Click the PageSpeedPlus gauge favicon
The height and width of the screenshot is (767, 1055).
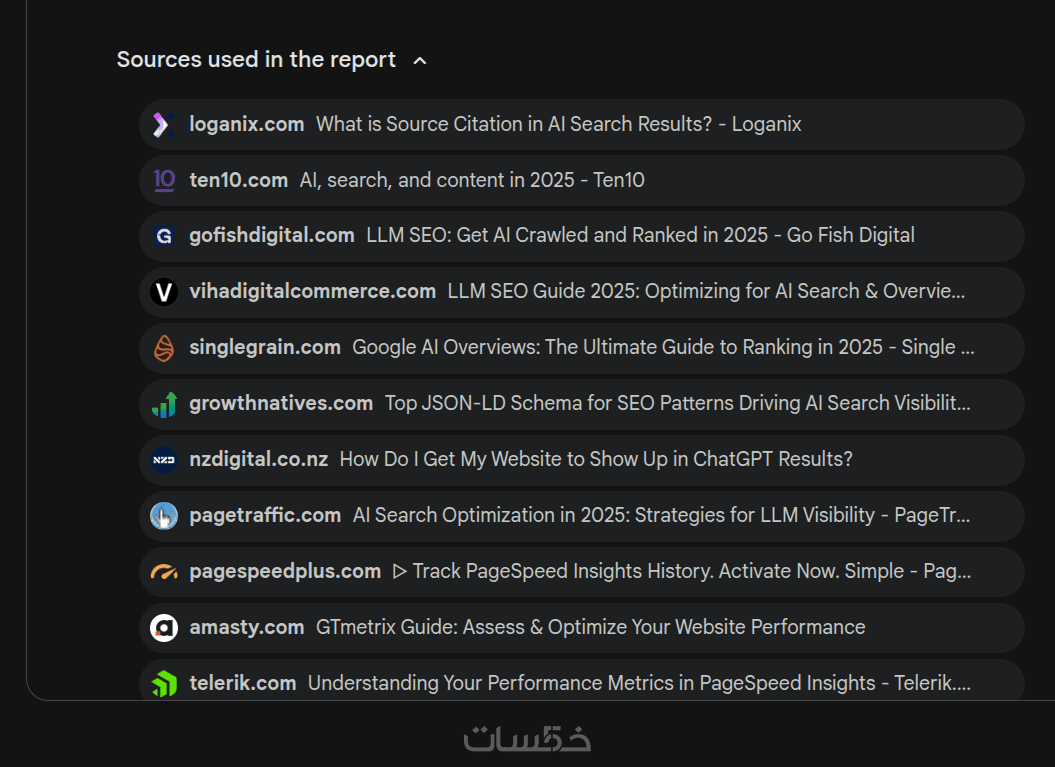tap(163, 572)
